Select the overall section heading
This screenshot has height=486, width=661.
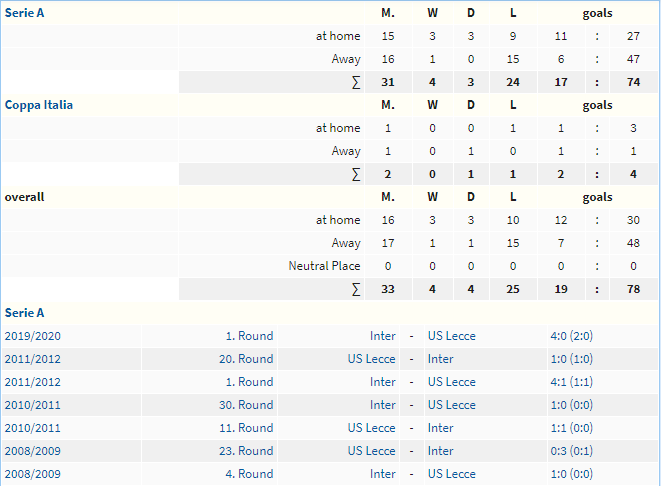(25, 197)
